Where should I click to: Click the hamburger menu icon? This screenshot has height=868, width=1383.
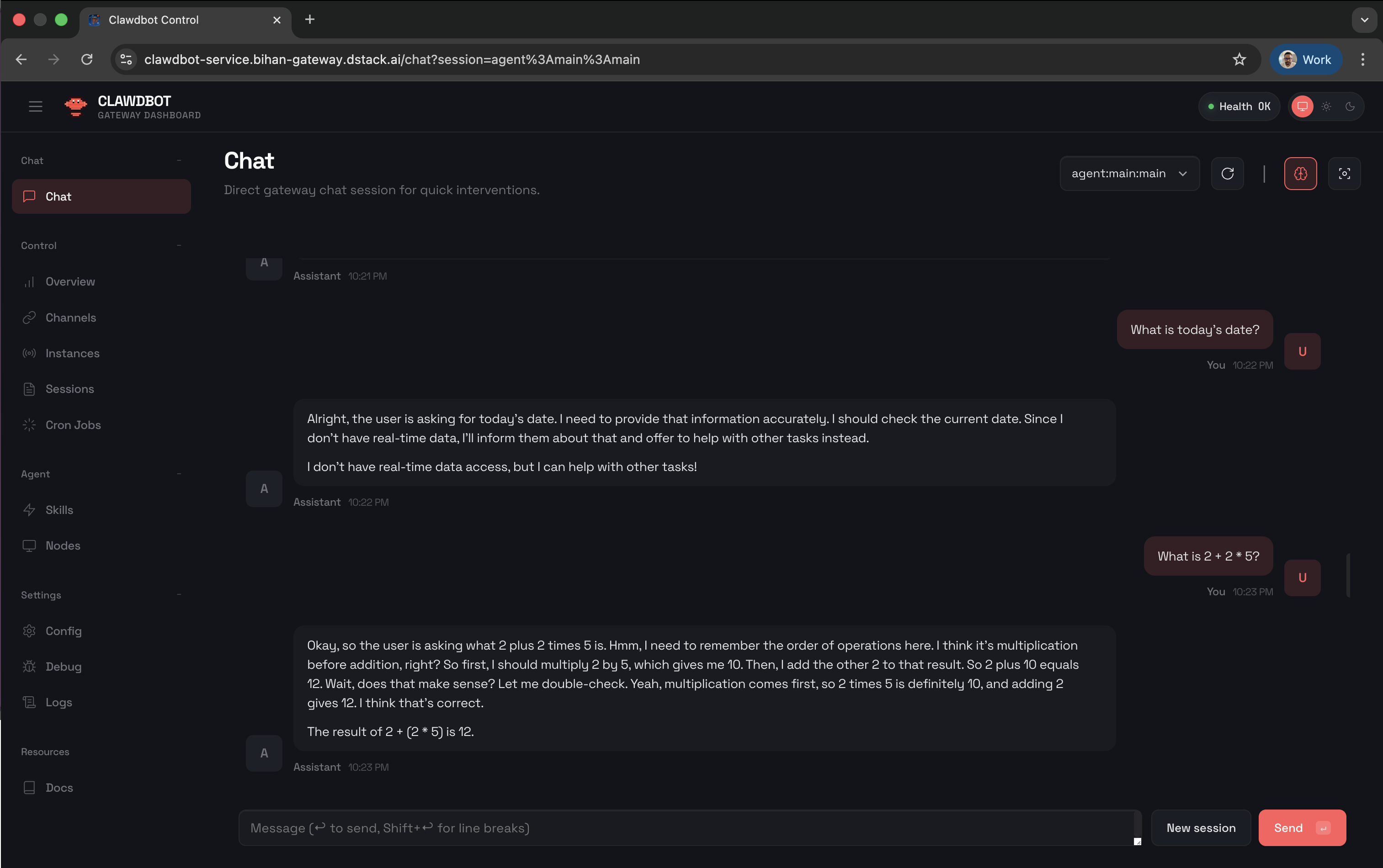click(36, 106)
